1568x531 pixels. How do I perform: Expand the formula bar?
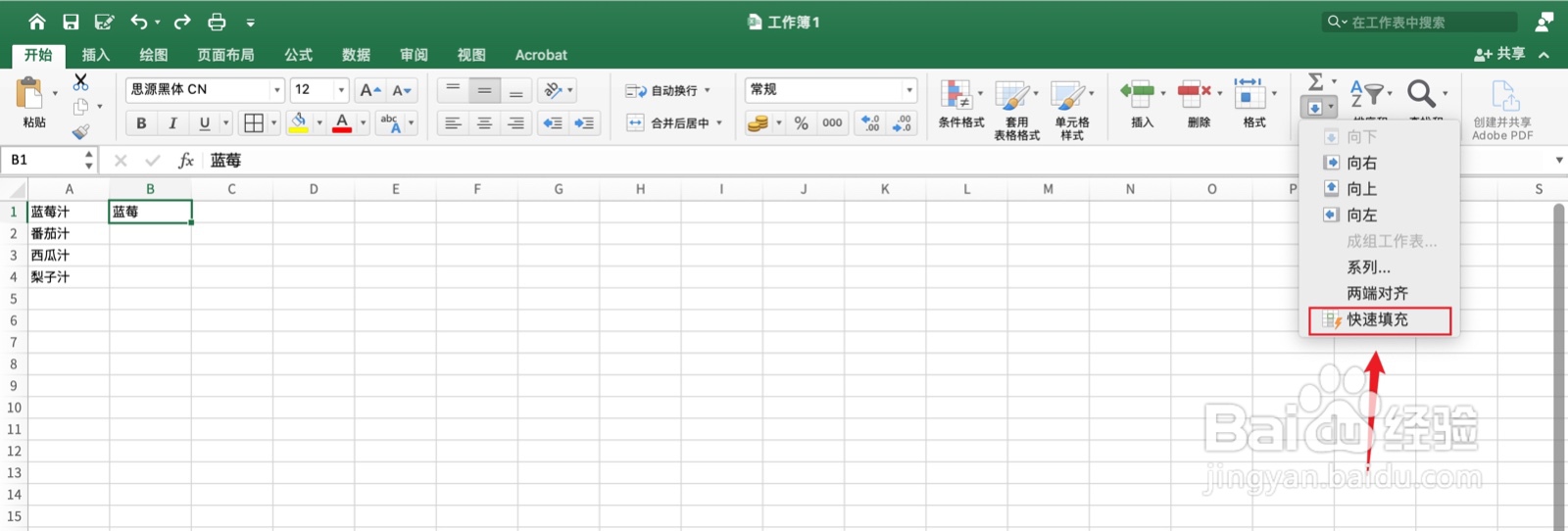(1559, 160)
